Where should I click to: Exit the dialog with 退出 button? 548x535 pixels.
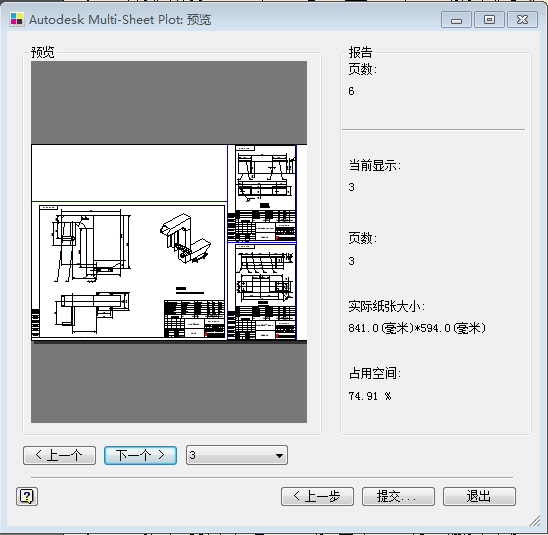point(479,496)
